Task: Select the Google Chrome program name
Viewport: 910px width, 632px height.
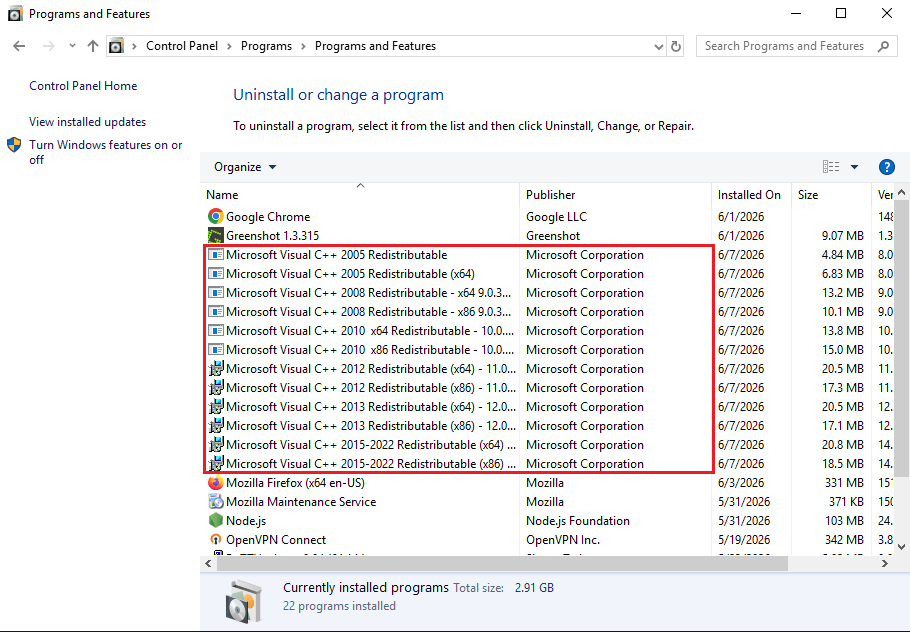Action: 268,216
